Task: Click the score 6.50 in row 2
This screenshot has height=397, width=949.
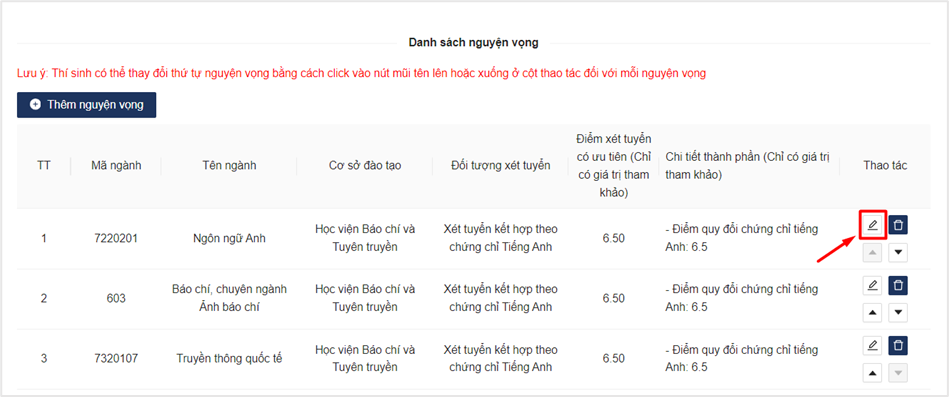Action: pyautogui.click(x=614, y=298)
